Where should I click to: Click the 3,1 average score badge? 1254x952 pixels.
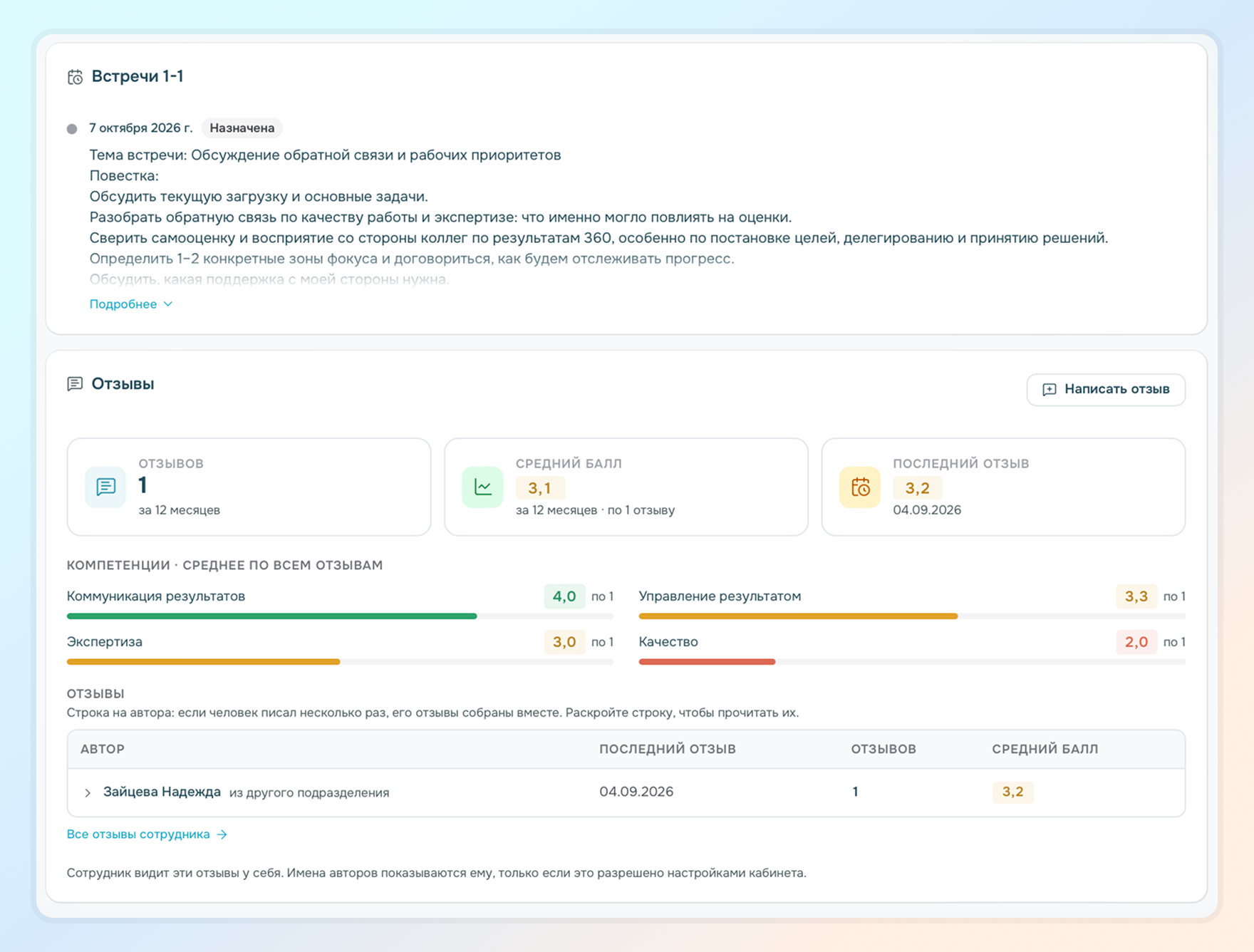click(x=539, y=488)
